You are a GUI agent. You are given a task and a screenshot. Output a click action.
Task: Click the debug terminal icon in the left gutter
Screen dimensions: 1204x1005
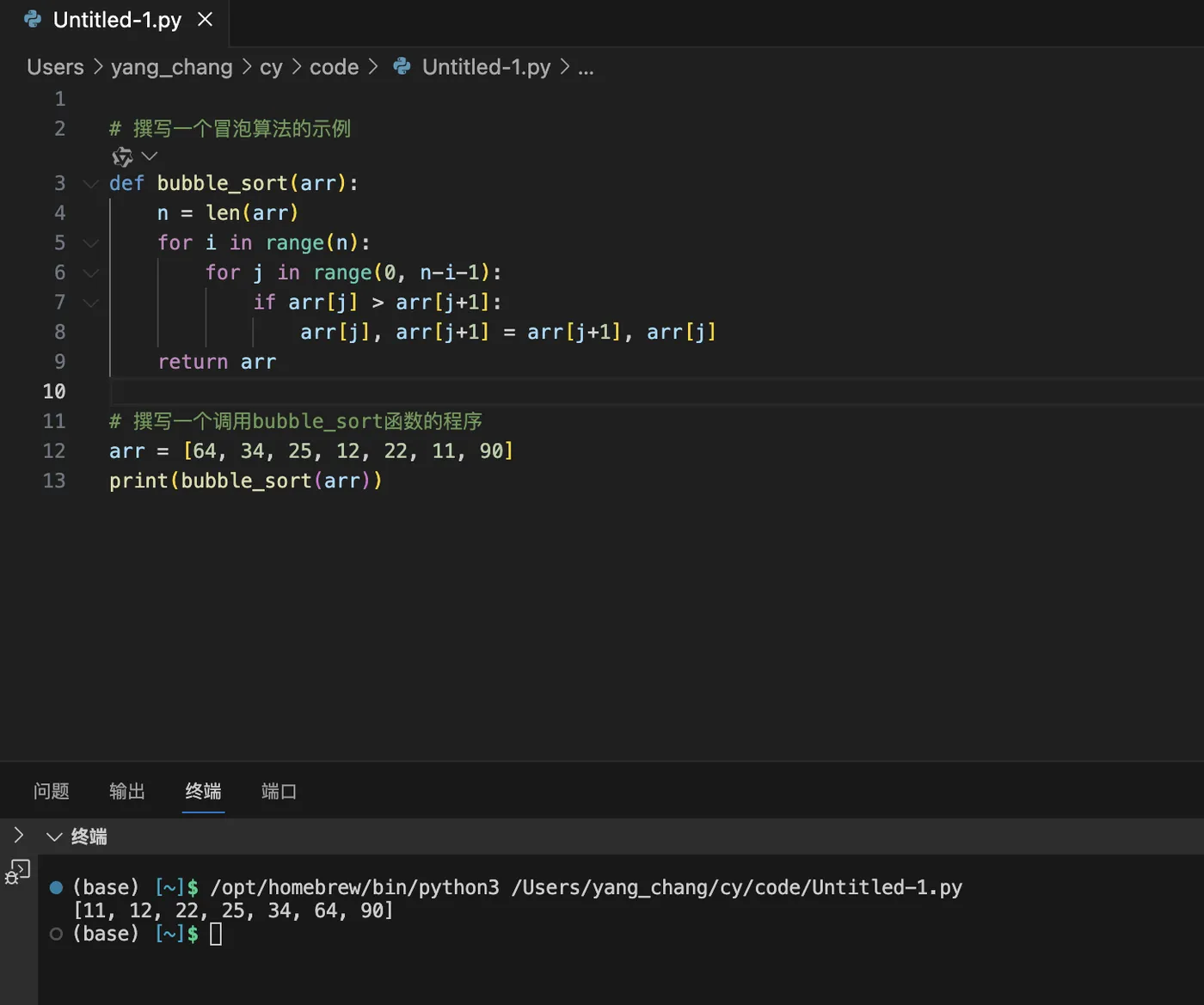coord(17,872)
